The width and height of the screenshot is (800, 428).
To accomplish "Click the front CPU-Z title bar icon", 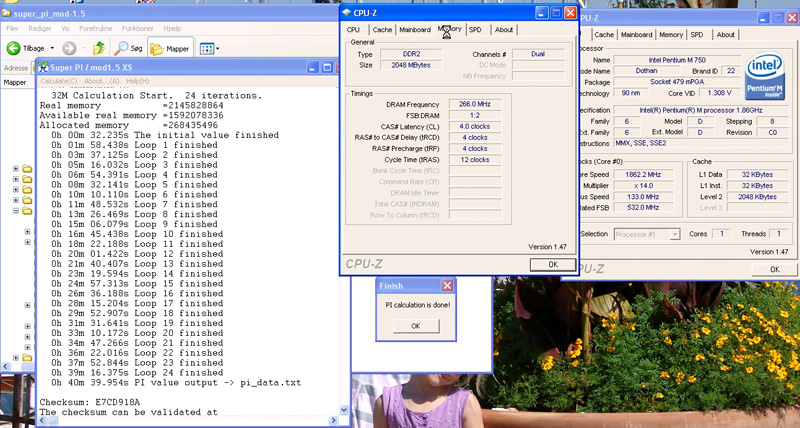I will point(346,13).
